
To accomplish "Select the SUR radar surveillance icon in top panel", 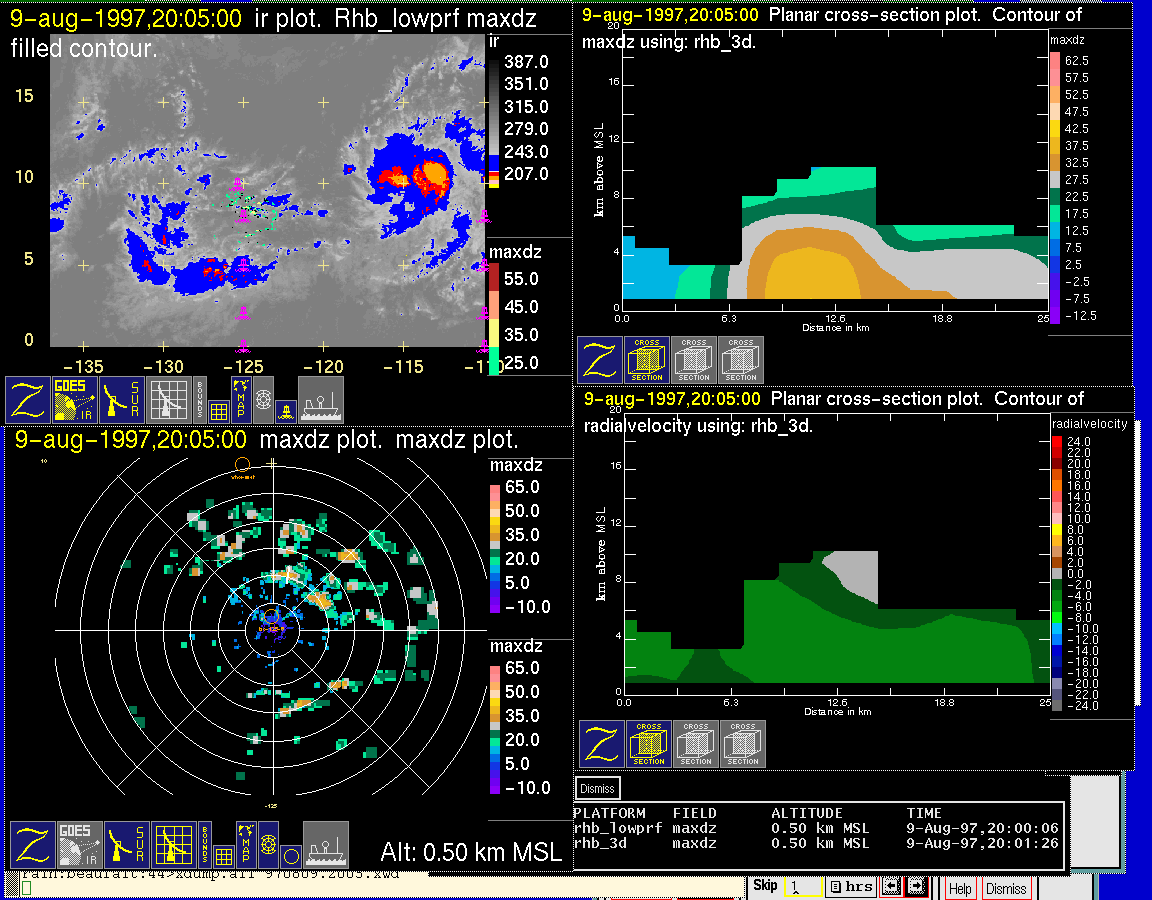I will pos(122,399).
